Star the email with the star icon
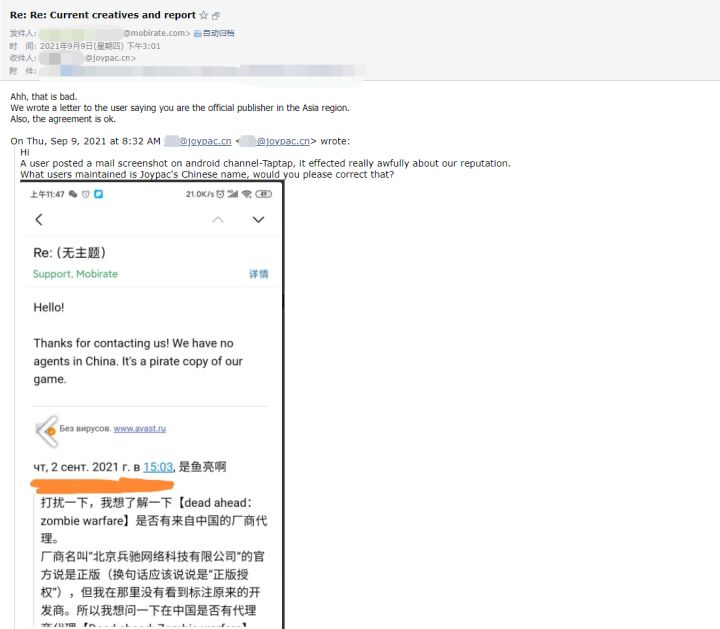 (x=204, y=15)
